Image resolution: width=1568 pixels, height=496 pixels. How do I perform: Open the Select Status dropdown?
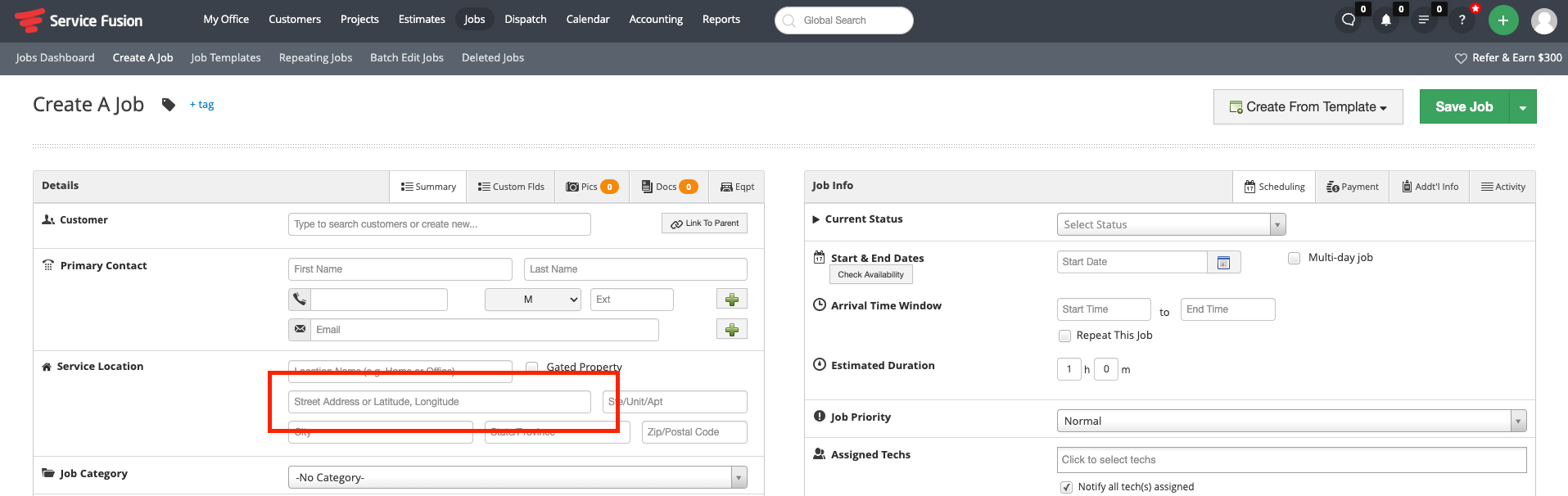(1170, 224)
